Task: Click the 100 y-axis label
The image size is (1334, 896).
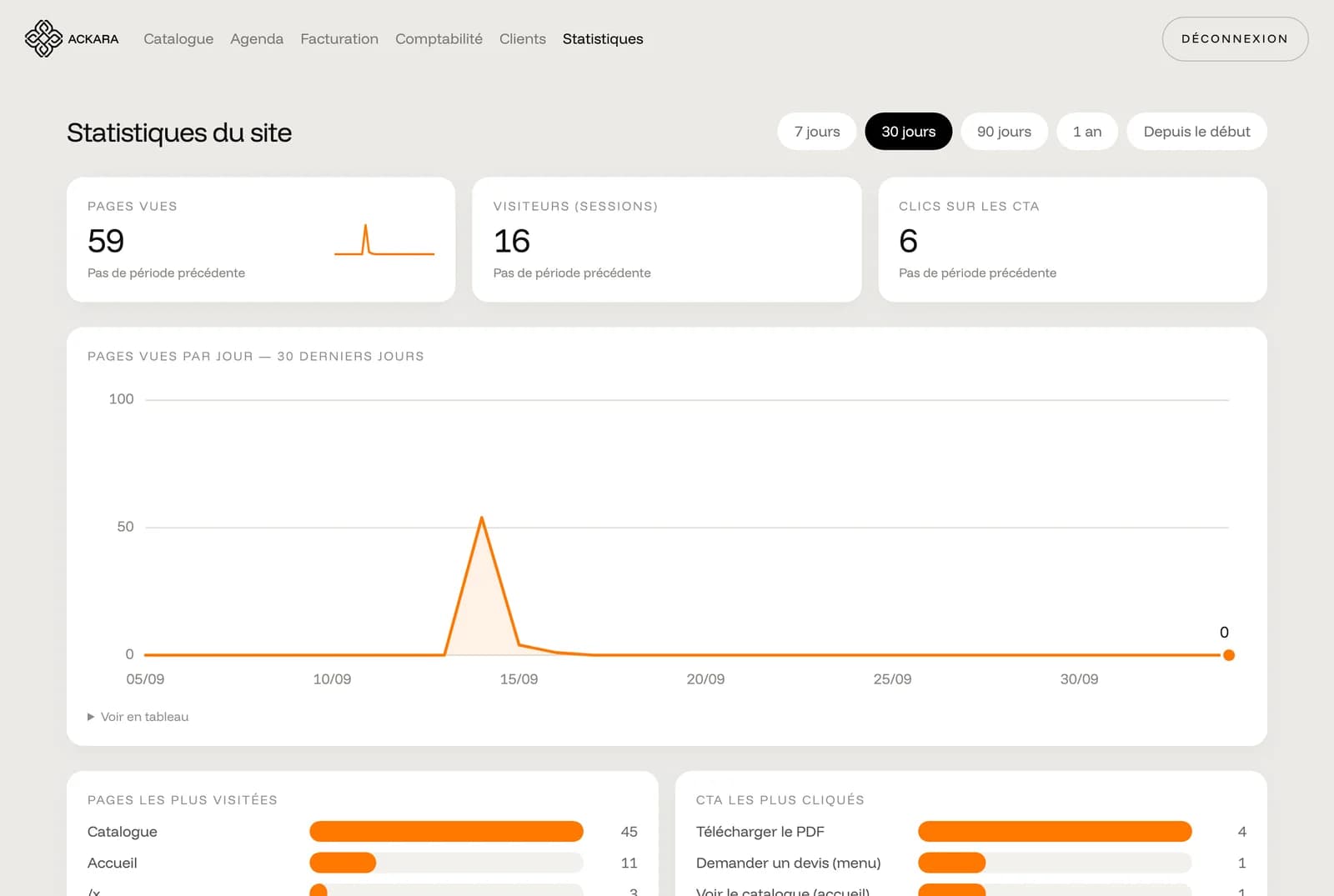Action: pos(121,399)
